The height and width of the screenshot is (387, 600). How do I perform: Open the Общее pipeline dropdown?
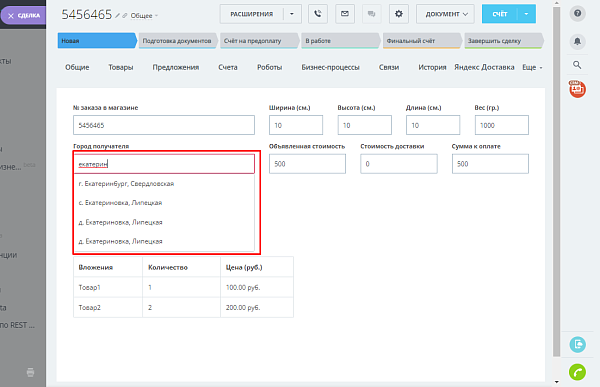144,16
